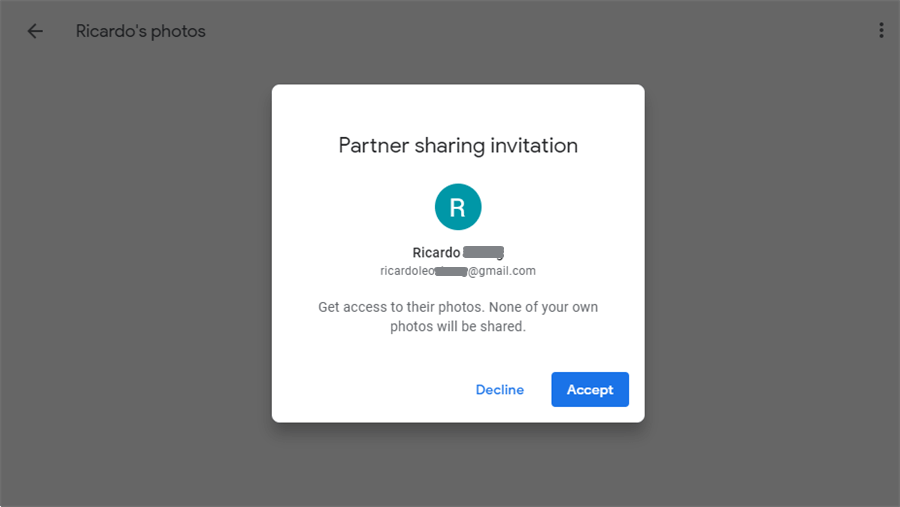Accept the partner sharing invitation
The height and width of the screenshot is (507, 900).
[x=590, y=390]
